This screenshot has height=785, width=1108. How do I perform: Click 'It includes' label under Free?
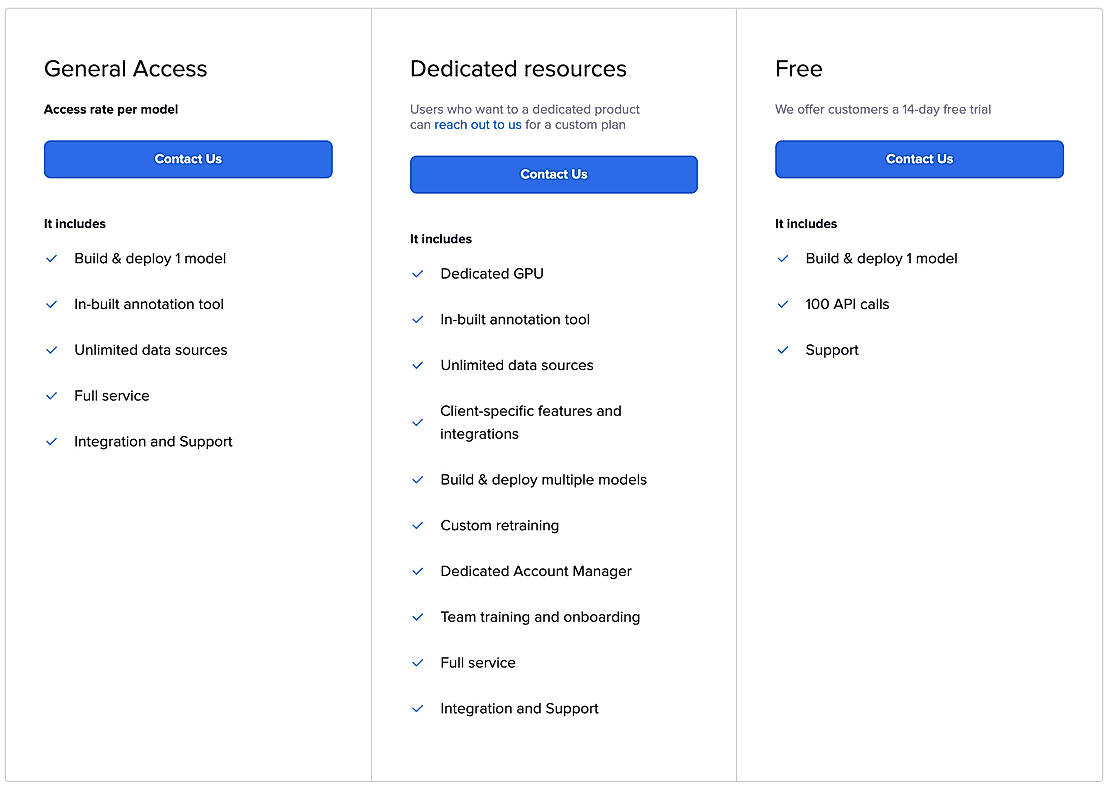point(806,224)
